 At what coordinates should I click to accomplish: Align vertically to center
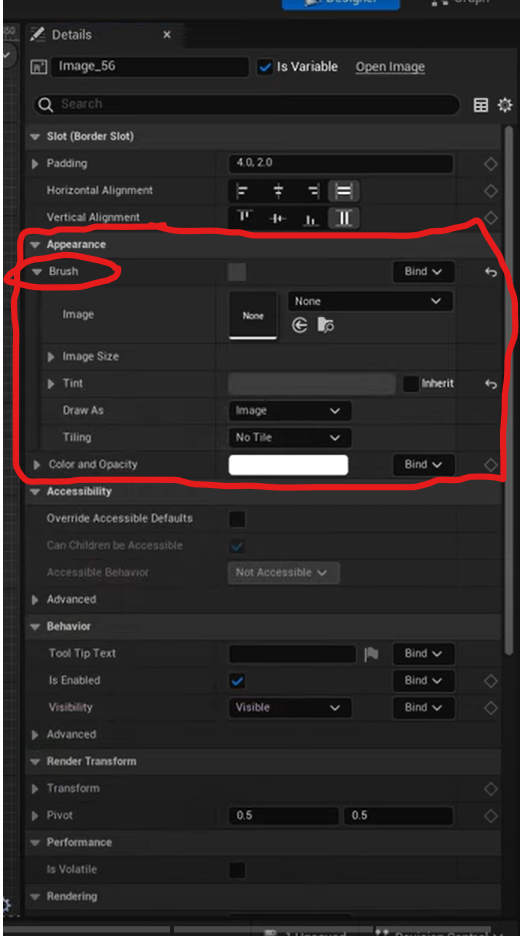tap(278, 218)
